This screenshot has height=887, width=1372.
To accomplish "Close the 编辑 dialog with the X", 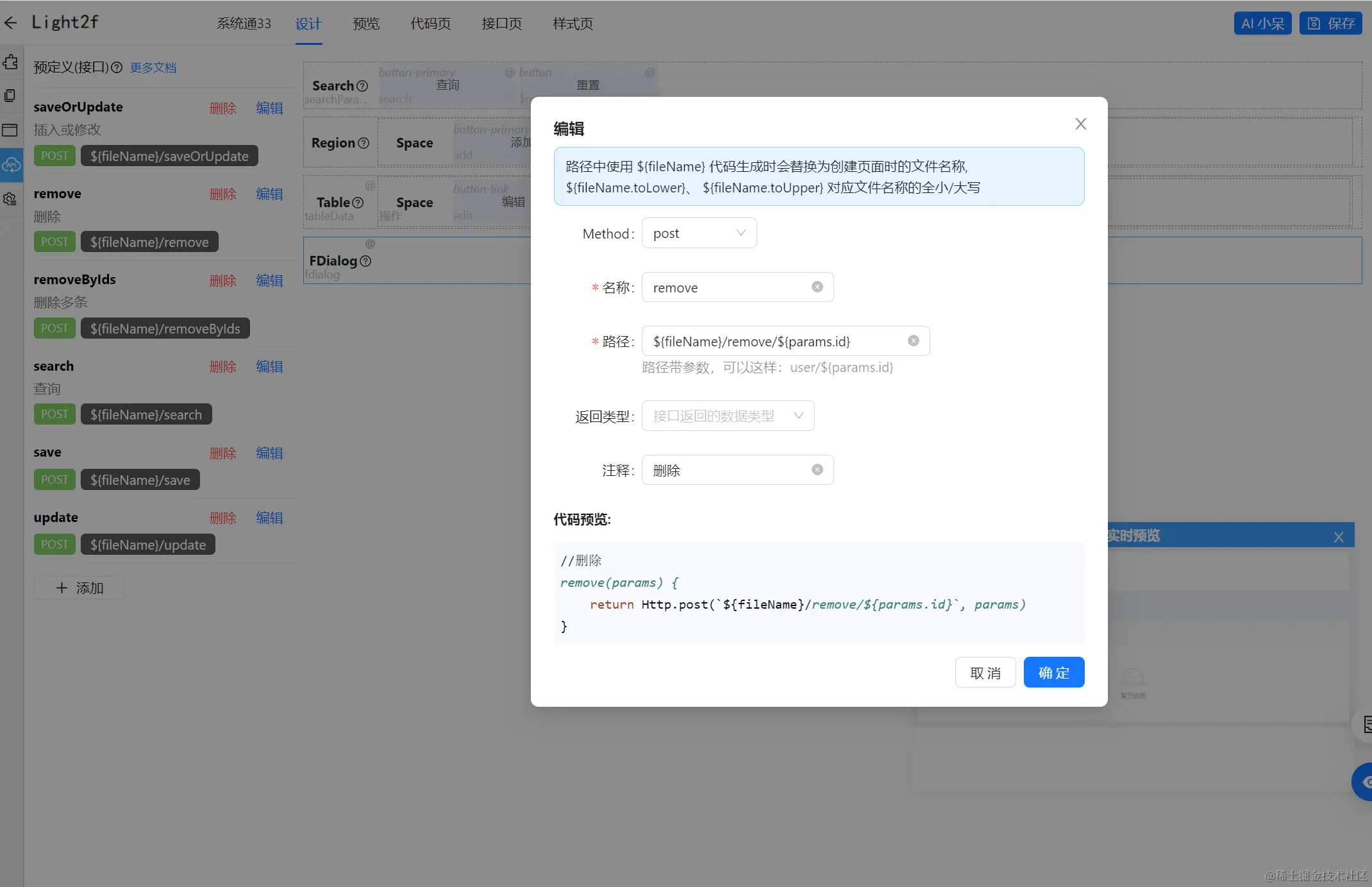I will click(x=1081, y=124).
